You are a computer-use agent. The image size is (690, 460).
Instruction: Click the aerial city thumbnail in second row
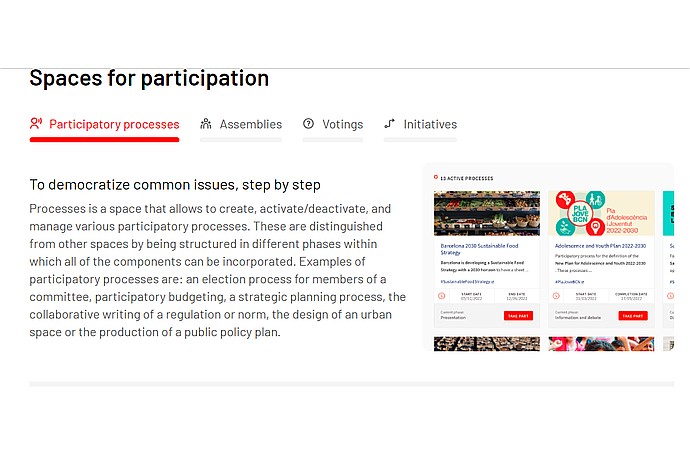[x=487, y=344]
